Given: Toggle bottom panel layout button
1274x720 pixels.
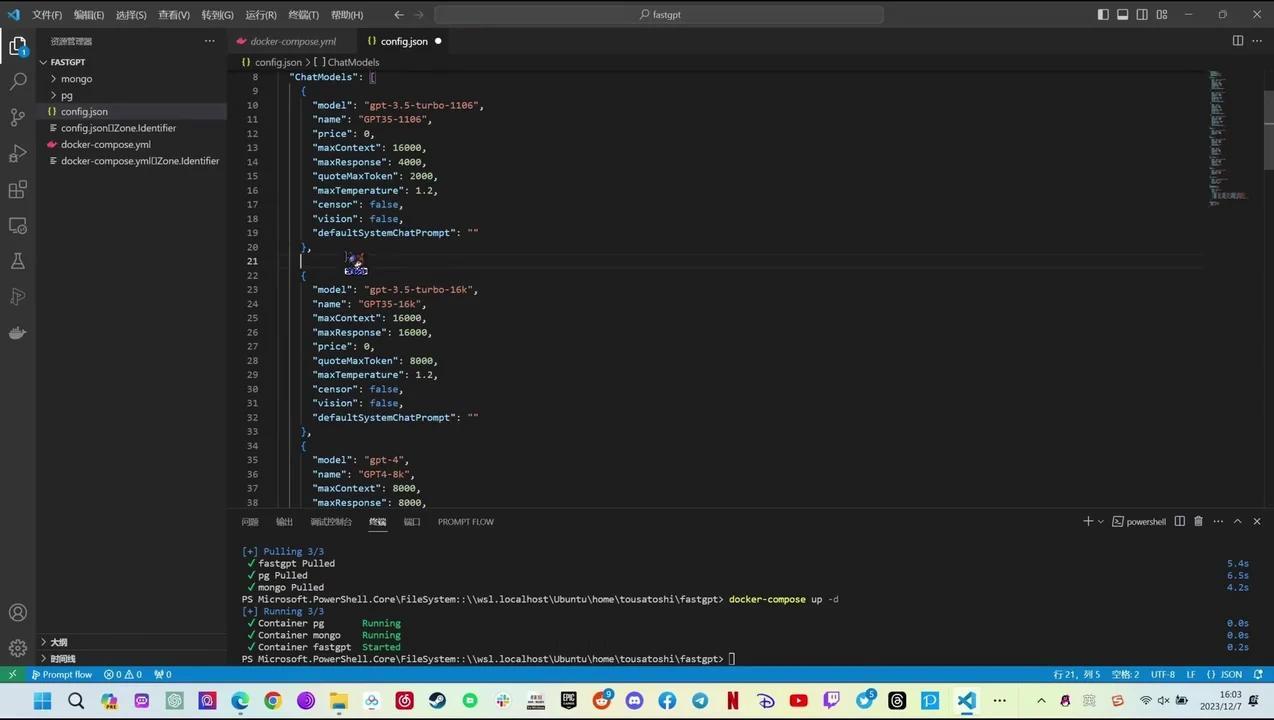Looking at the screenshot, I should tap(1123, 15).
